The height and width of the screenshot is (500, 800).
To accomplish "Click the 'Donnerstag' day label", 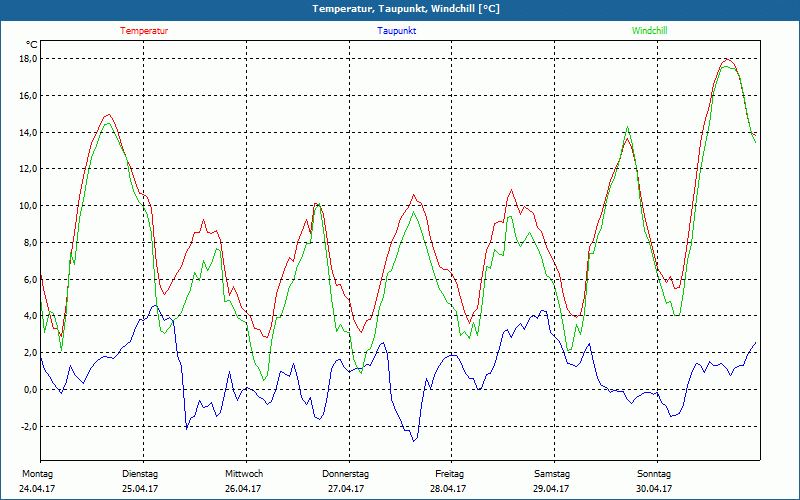I will [x=345, y=474].
